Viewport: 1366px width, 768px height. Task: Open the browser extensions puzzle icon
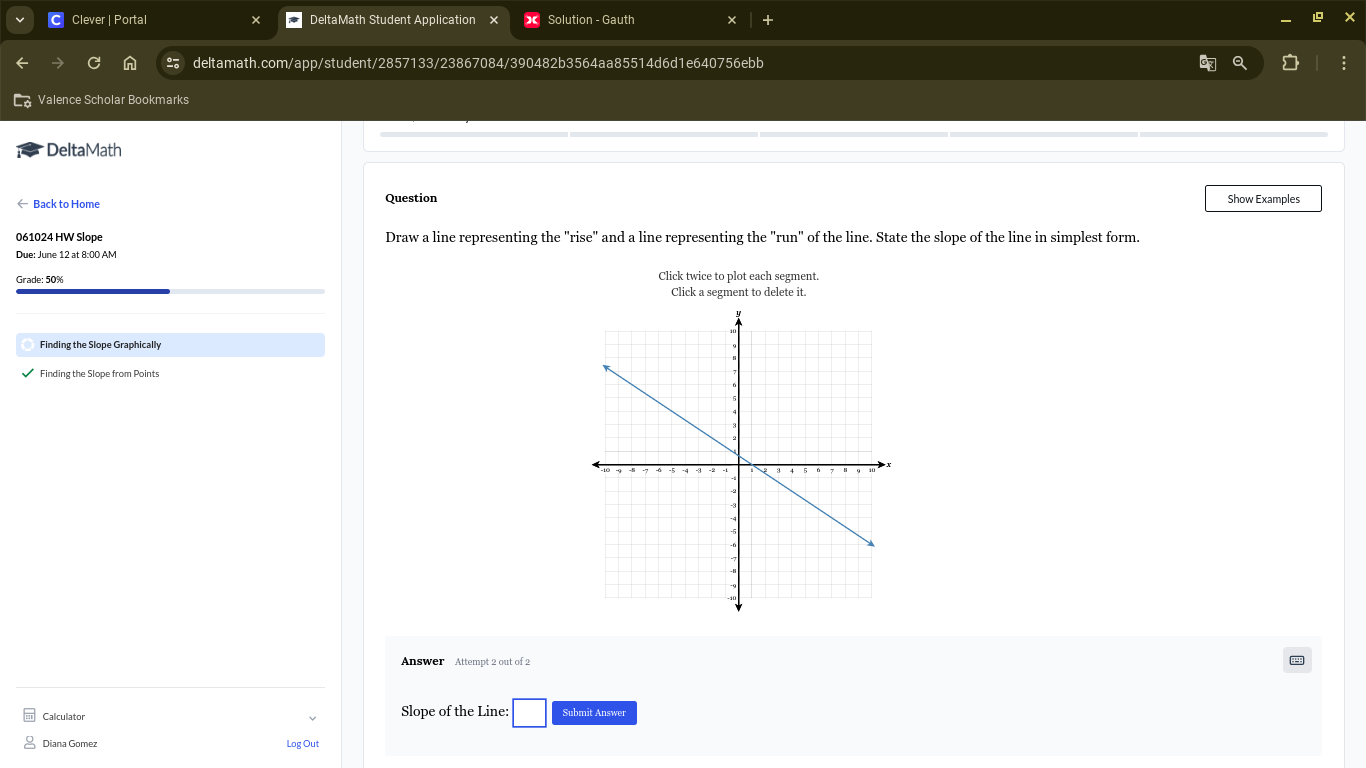pyautogui.click(x=1290, y=63)
